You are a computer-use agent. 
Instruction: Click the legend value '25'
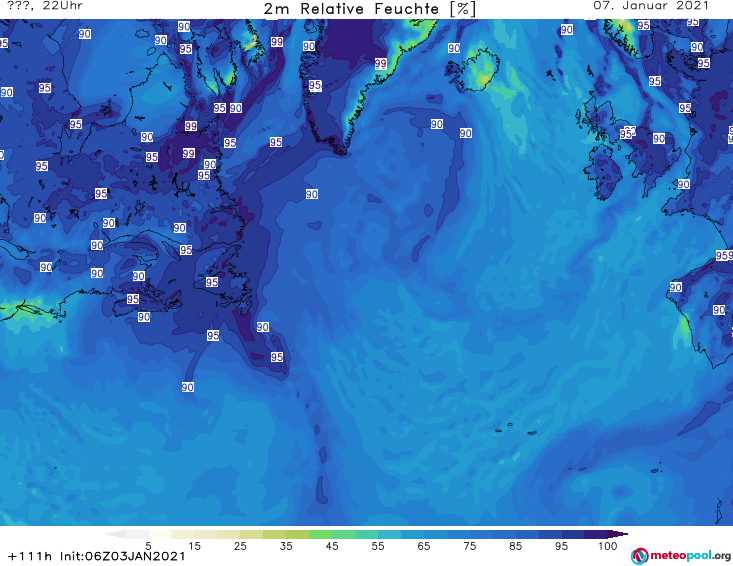point(240,546)
